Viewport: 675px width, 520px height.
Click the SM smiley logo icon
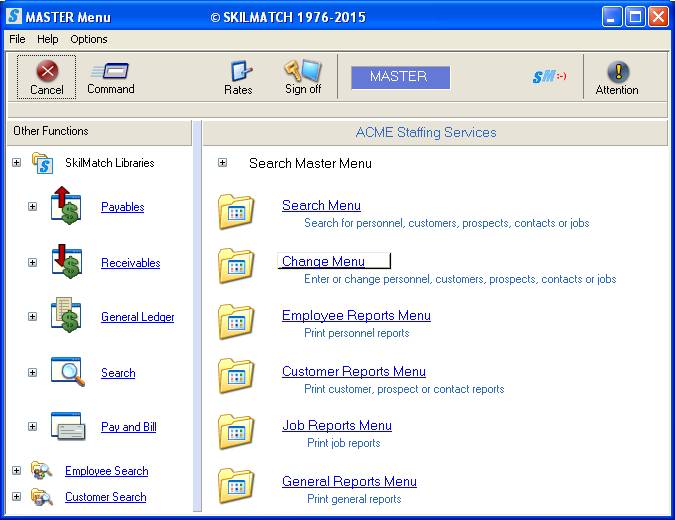tap(549, 77)
